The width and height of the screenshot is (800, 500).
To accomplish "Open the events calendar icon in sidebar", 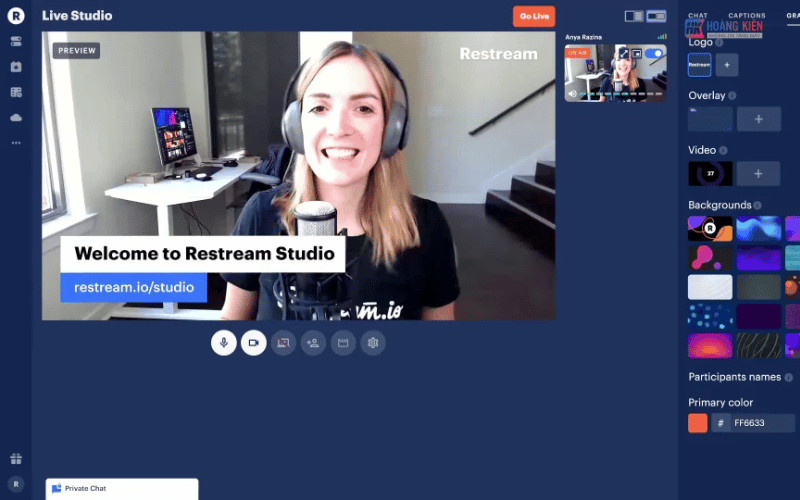I will click(16, 67).
